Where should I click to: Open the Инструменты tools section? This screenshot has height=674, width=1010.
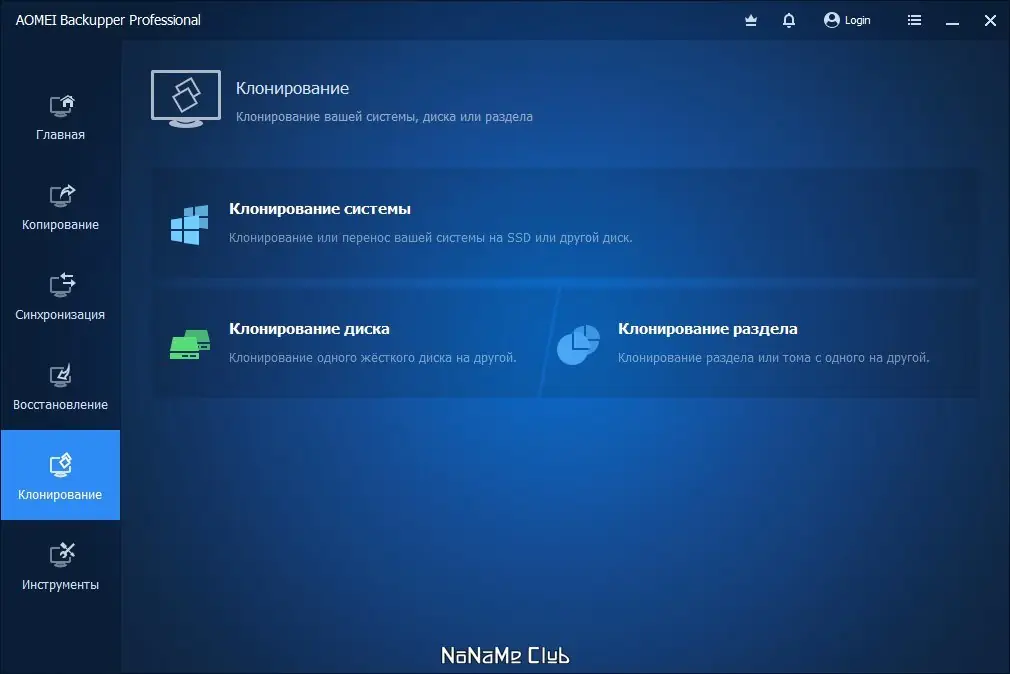[x=60, y=557]
